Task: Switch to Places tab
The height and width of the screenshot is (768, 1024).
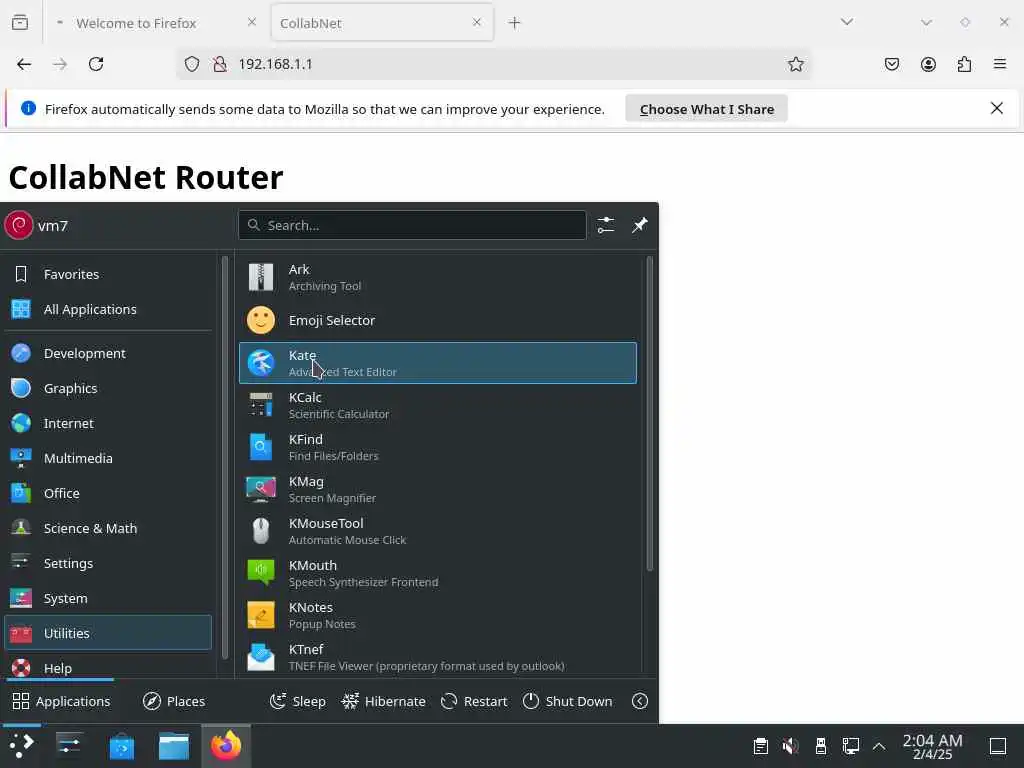Action: click(x=174, y=701)
